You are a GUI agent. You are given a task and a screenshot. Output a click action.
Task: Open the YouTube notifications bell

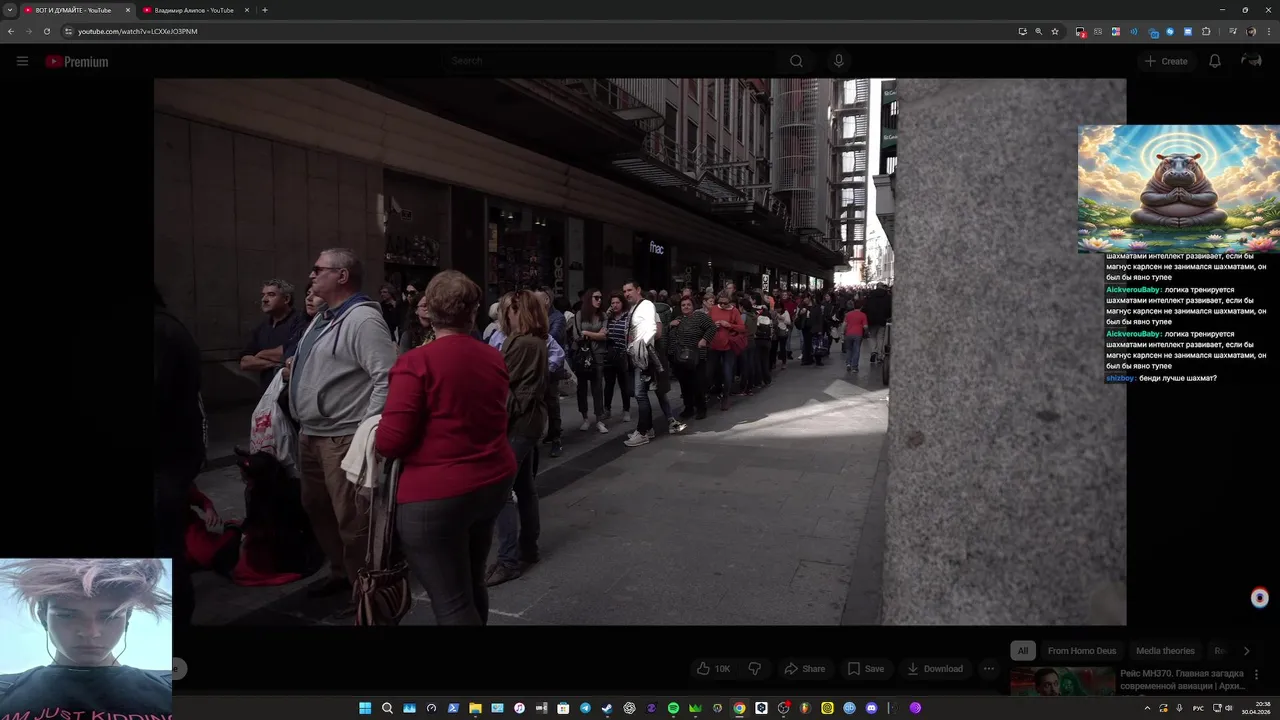1214,61
